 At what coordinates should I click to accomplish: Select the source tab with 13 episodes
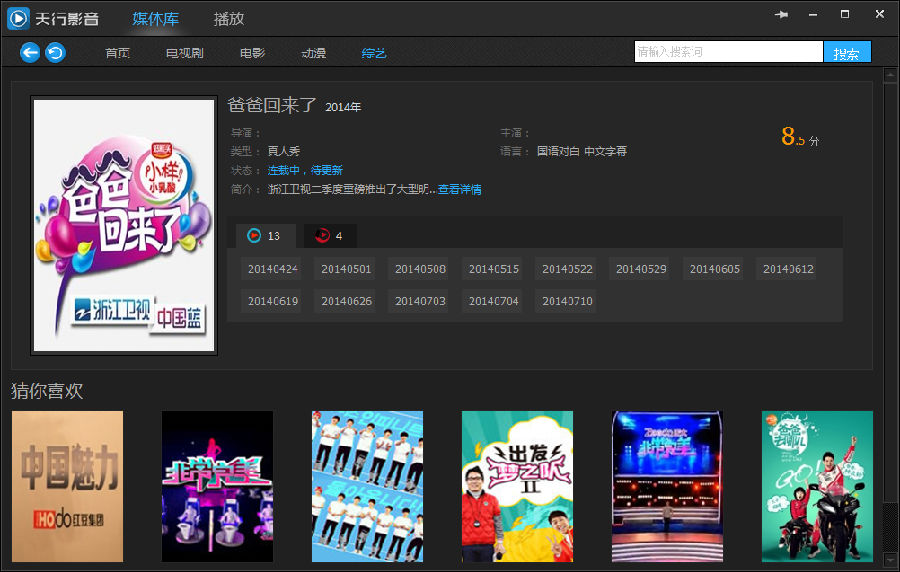(265, 236)
